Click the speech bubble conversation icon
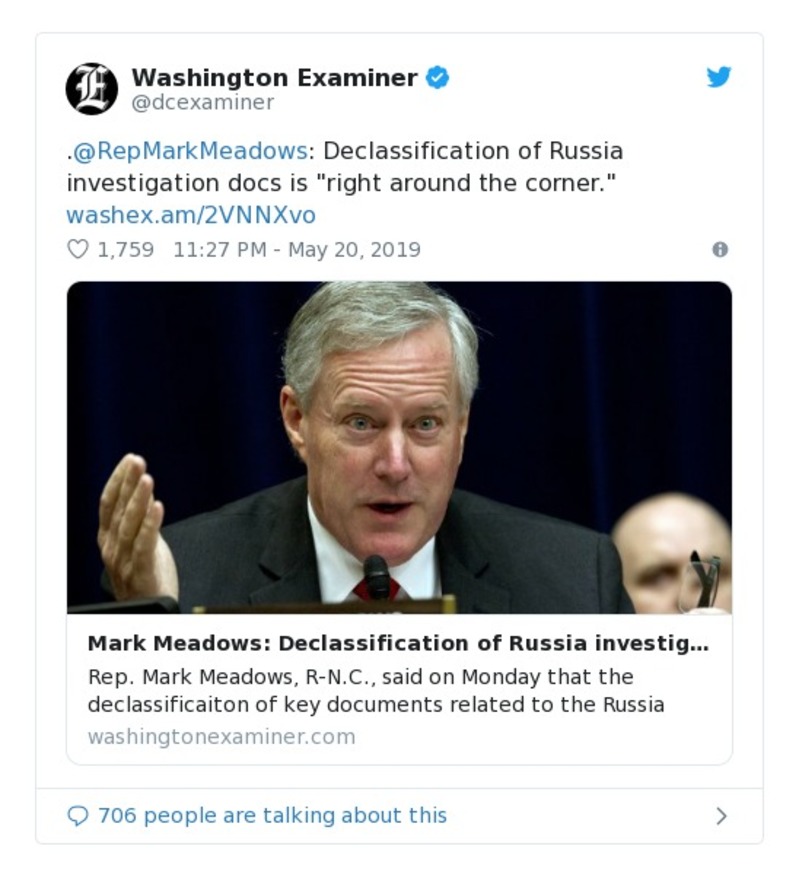Viewport: 799px width, 881px height. coord(78,815)
